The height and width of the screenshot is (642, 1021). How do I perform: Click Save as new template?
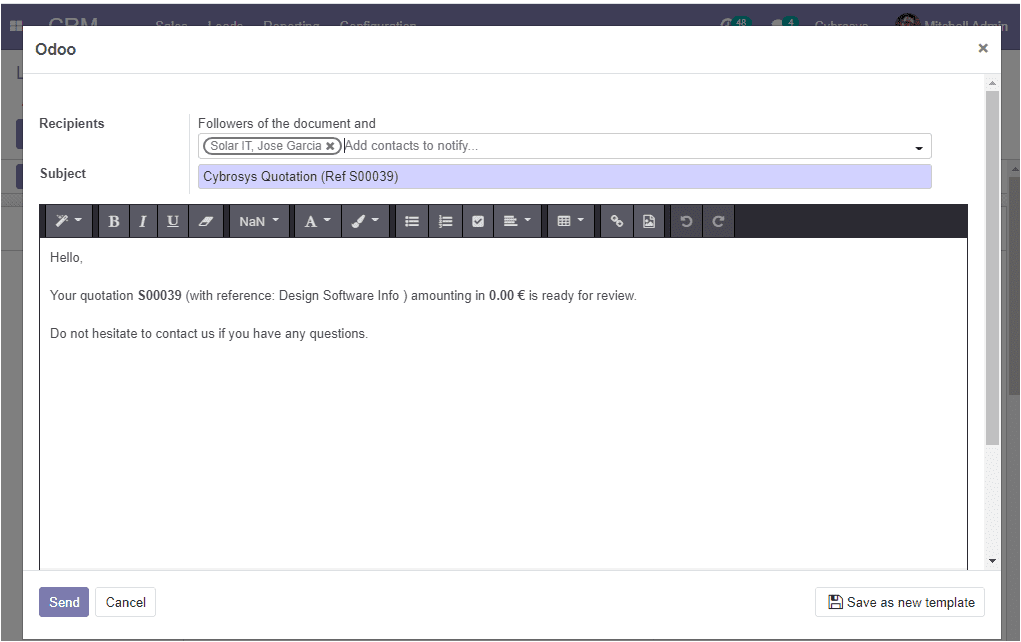click(x=900, y=602)
